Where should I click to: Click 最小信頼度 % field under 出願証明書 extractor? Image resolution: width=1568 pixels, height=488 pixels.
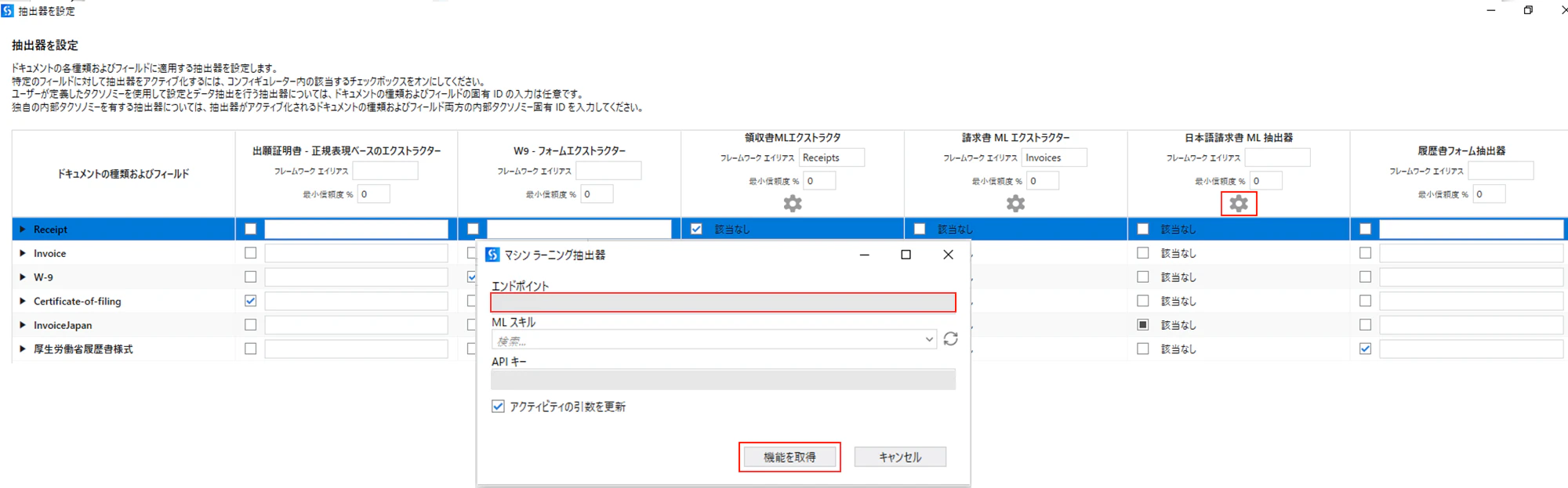374,194
